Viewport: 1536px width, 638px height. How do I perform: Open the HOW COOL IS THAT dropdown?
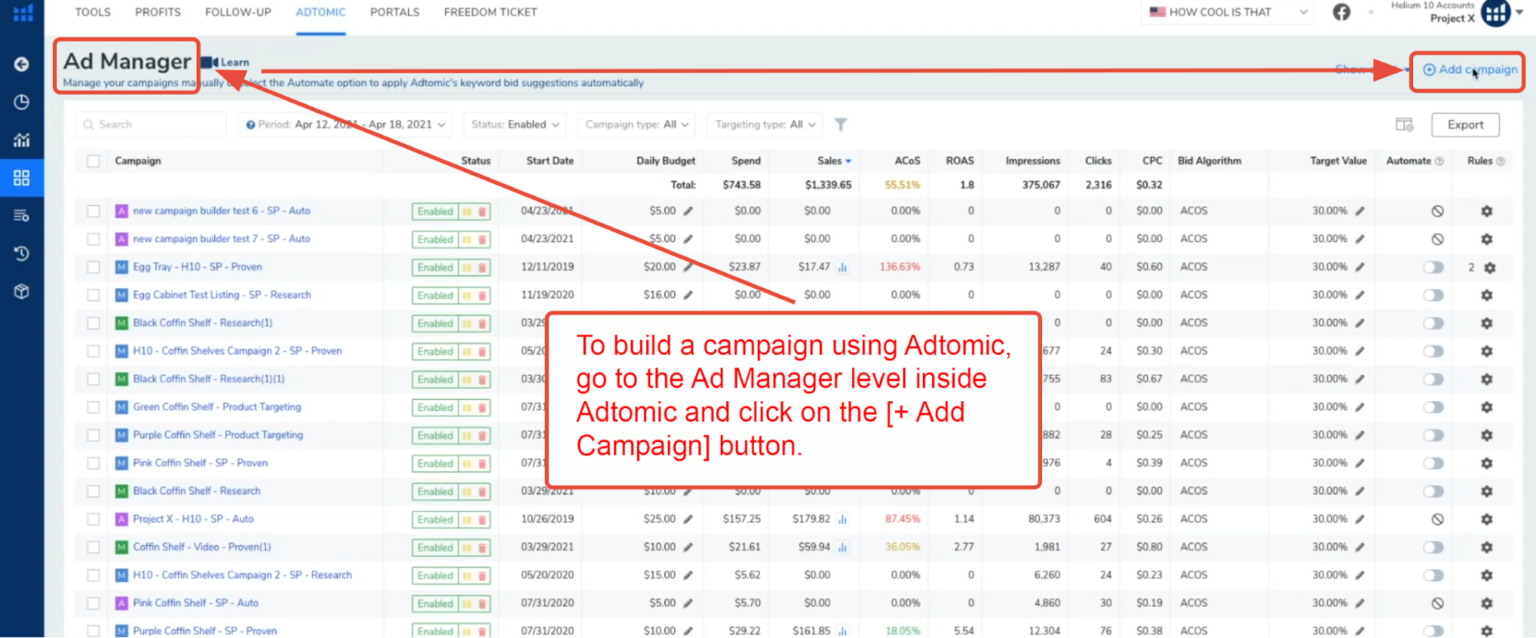[x=1226, y=12]
